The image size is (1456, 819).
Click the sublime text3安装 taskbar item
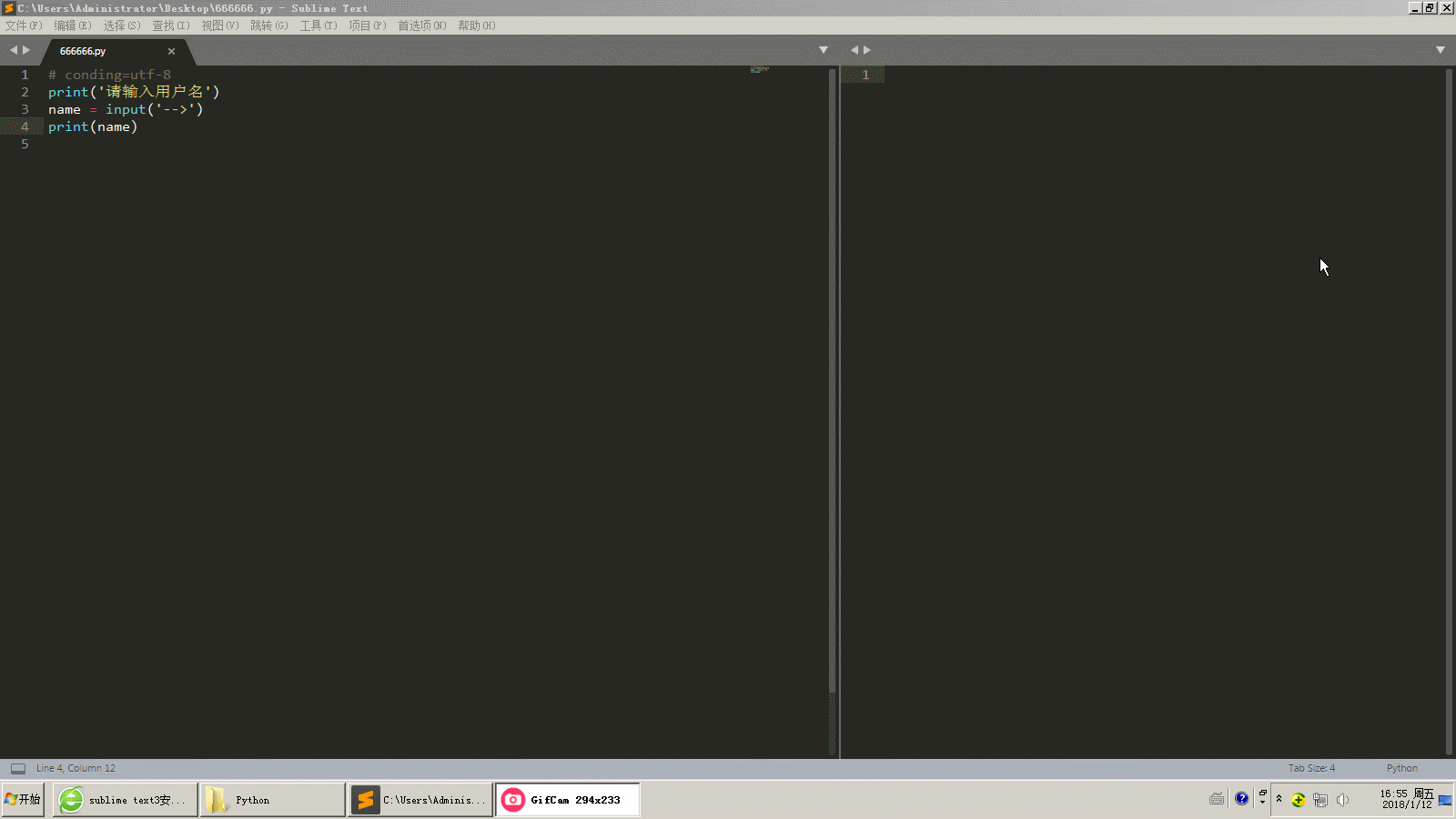125,799
